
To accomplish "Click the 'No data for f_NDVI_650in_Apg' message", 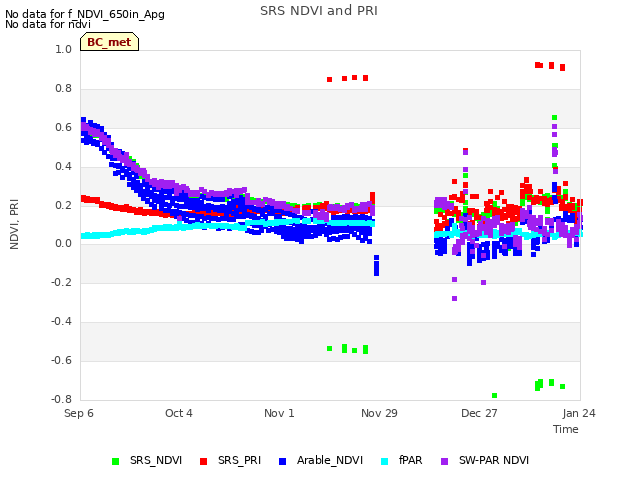I will [85, 14].
